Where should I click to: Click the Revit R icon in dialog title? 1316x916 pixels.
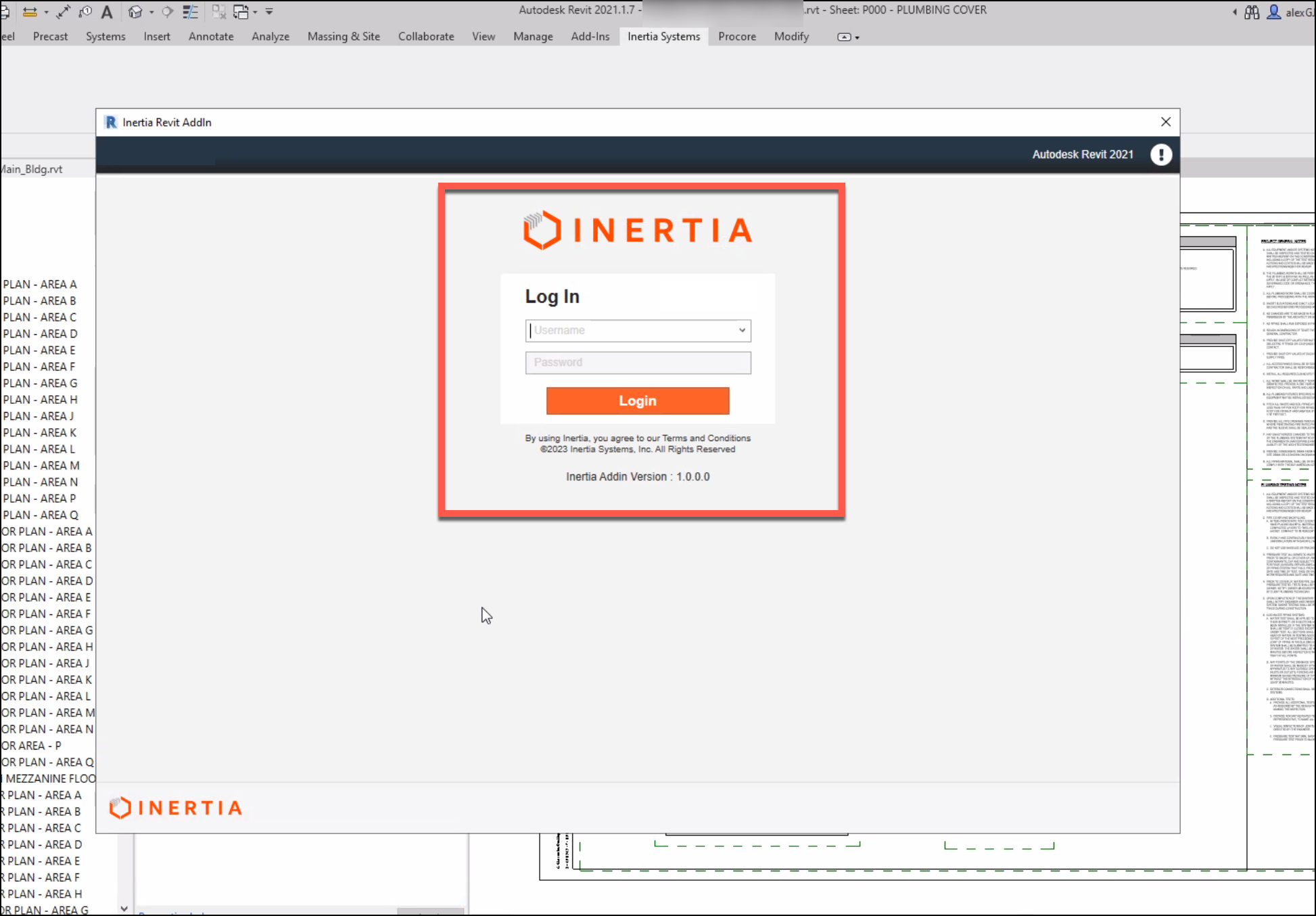coord(111,122)
